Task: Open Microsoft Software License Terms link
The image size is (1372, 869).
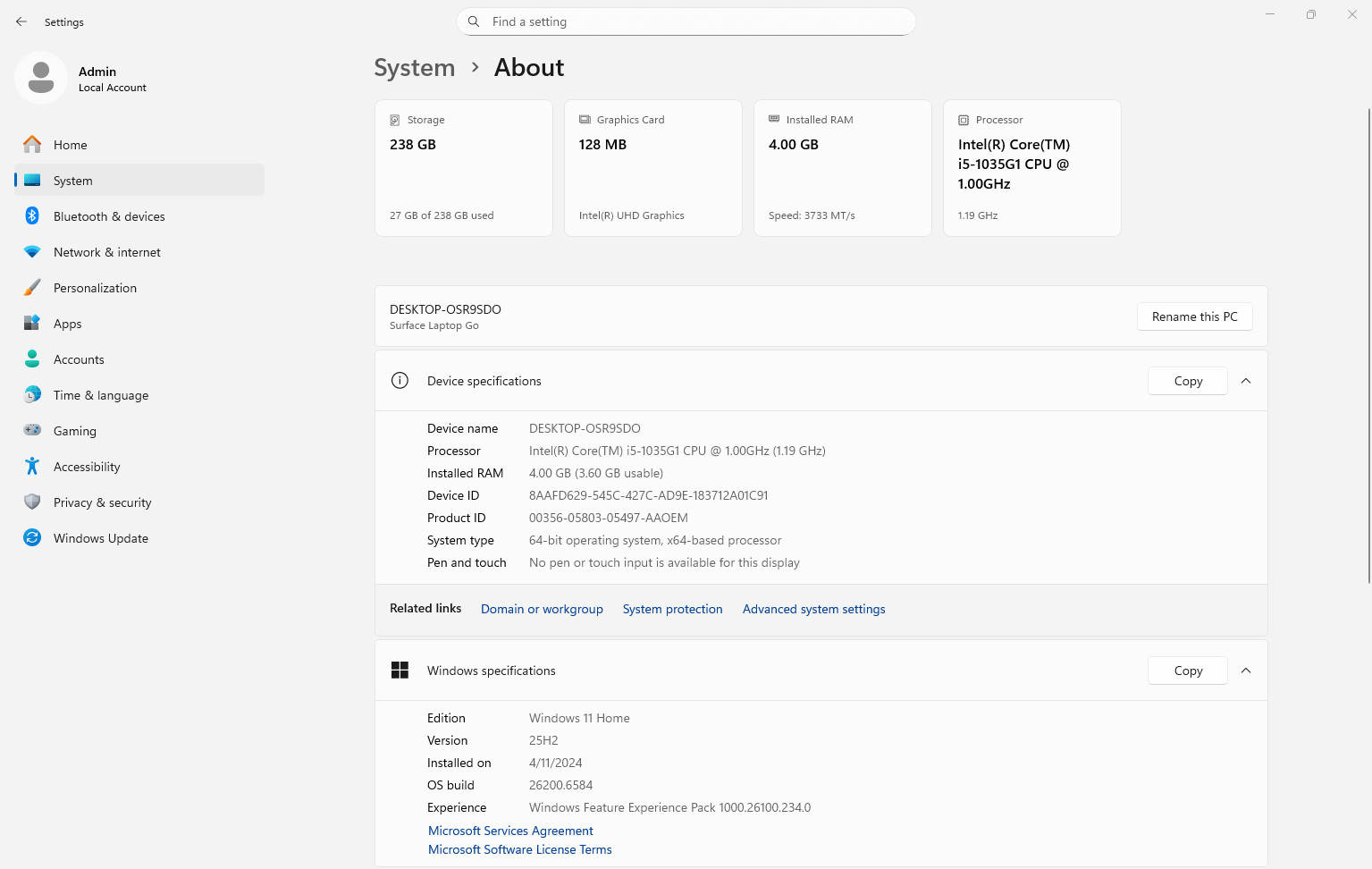Action: tap(520, 849)
